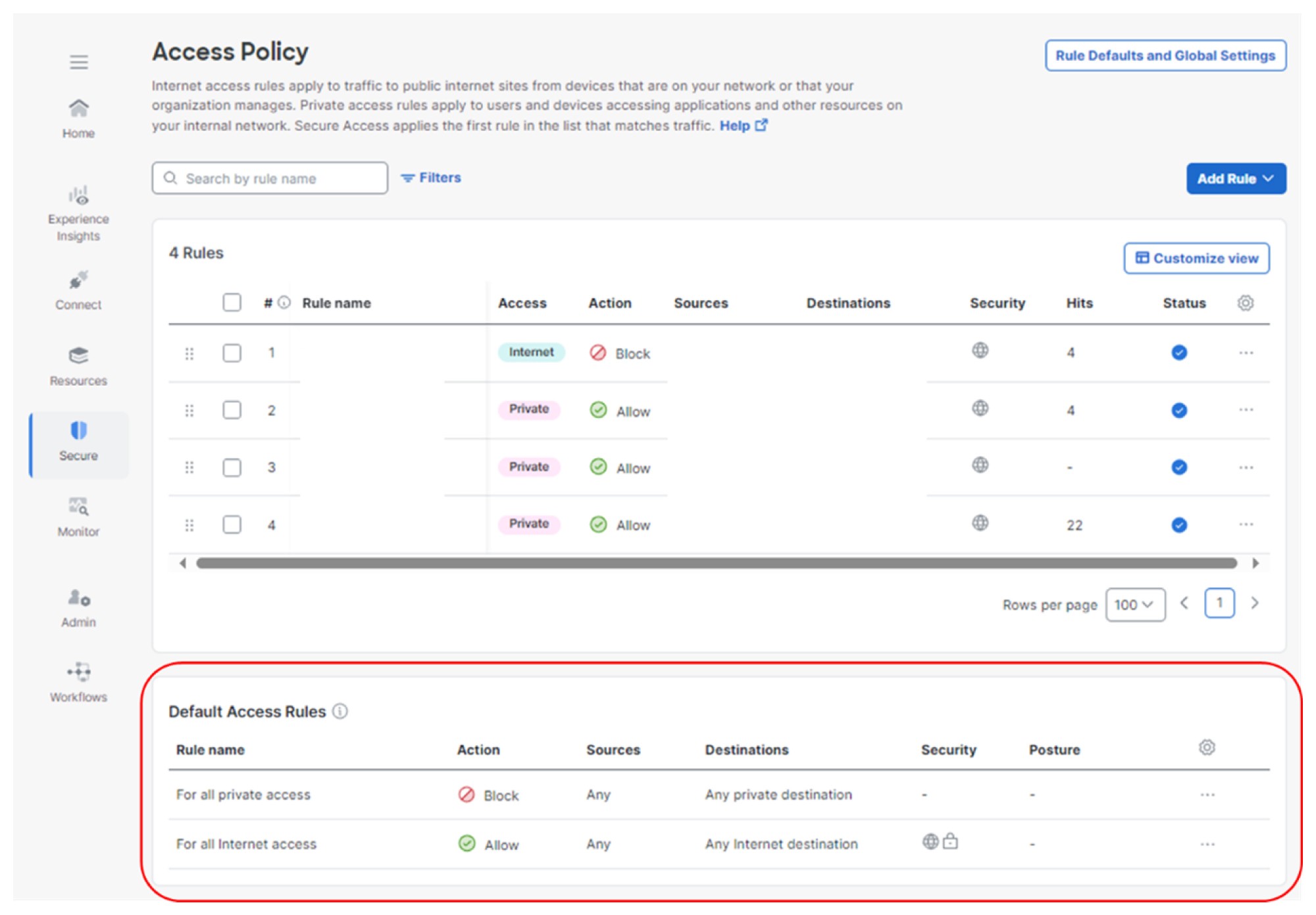Click the Rule name column header
This screenshot has height=915, width=1316.
[x=336, y=303]
